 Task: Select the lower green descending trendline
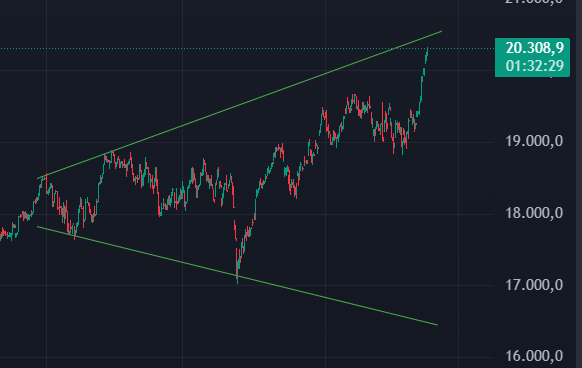(x=238, y=276)
